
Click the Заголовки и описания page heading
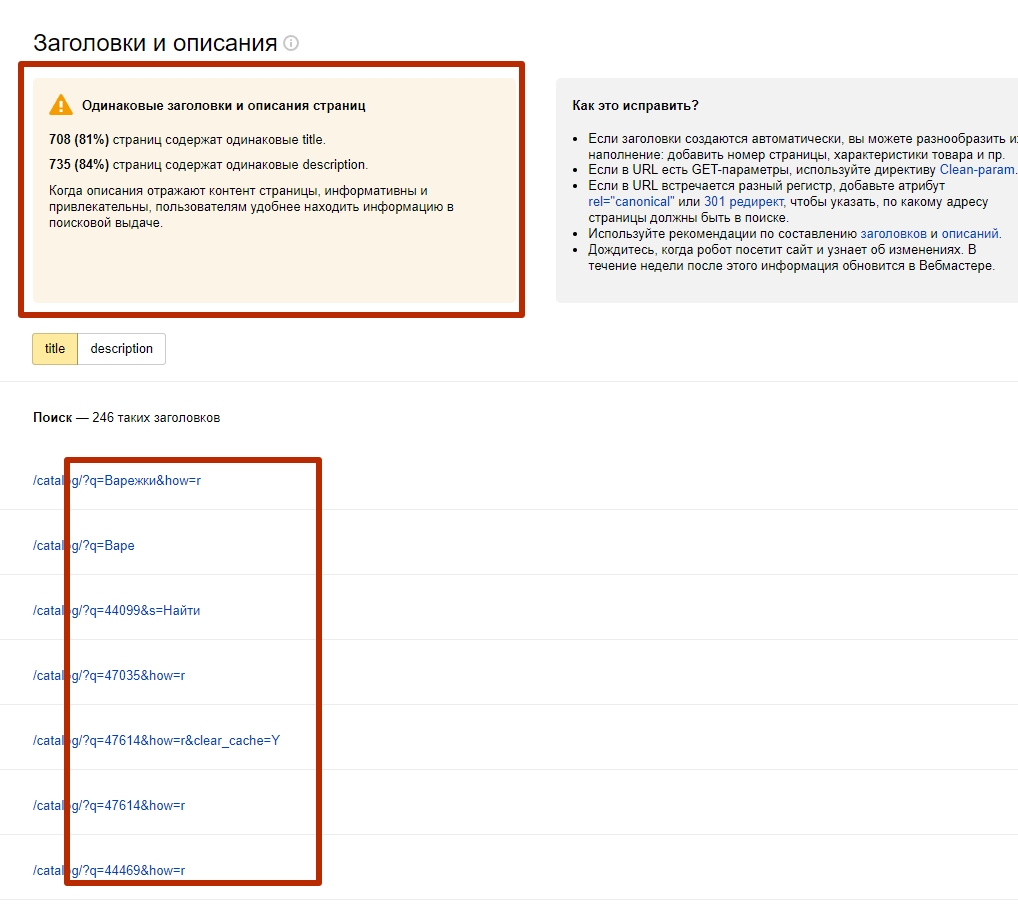(155, 43)
